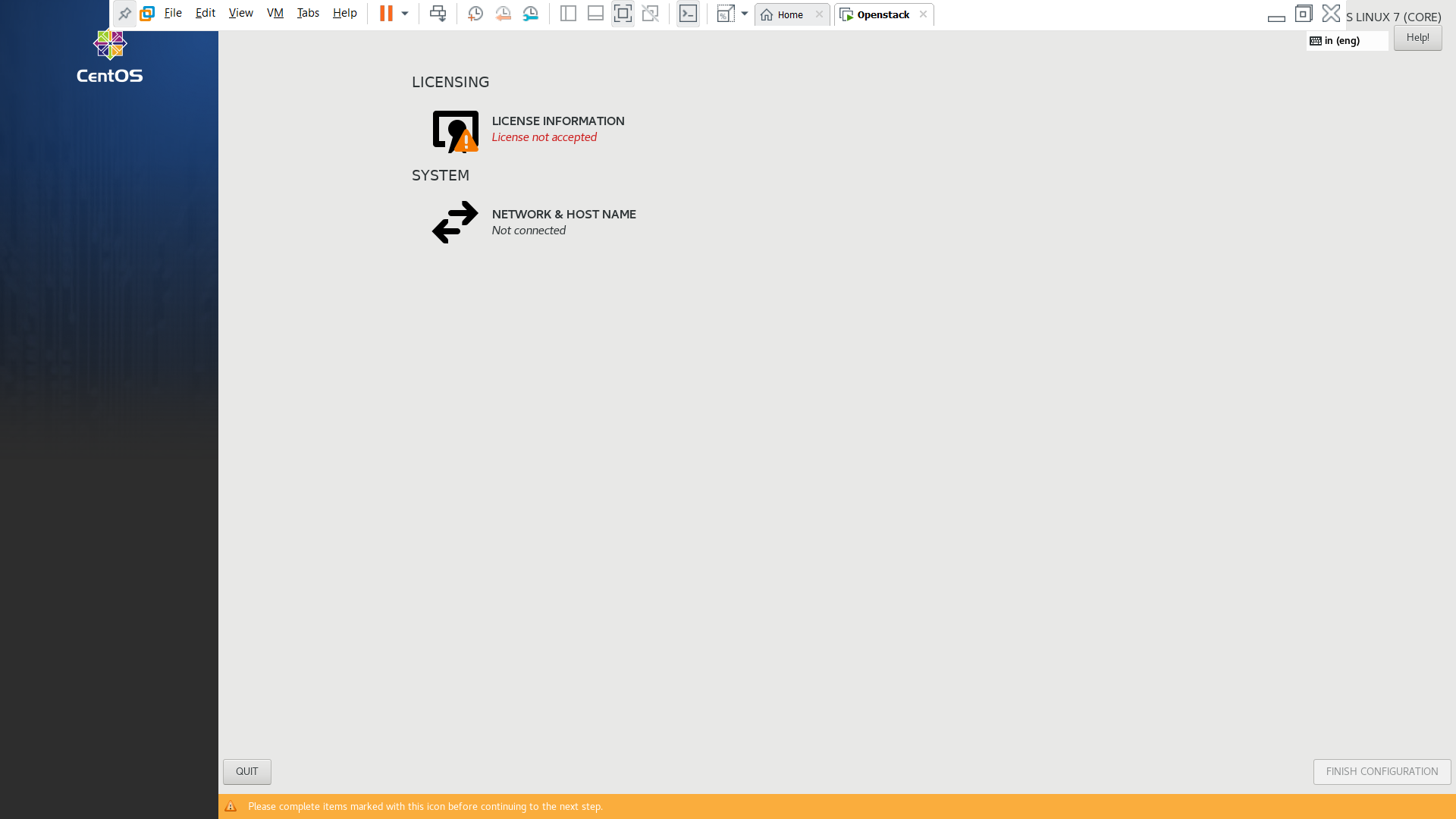Switch to Unity mode
Screen dimensions: 1456x819
point(650,14)
